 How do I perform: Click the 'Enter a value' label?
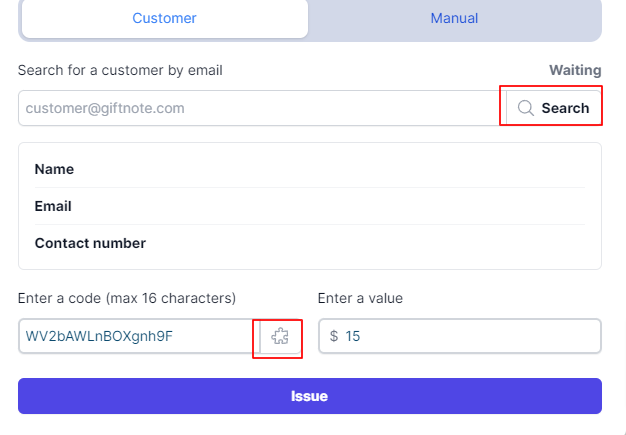[x=360, y=298]
